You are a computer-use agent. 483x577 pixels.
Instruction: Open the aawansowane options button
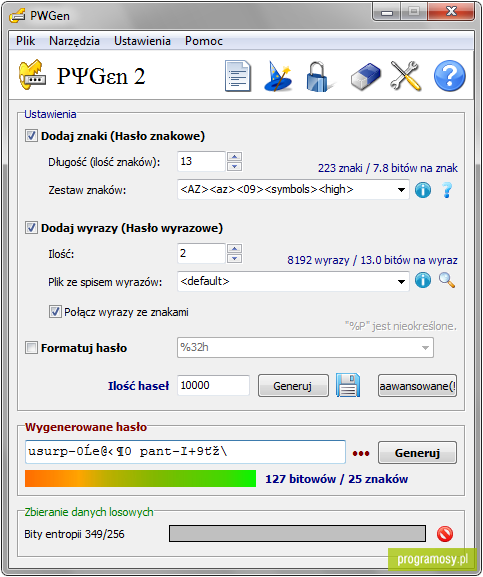[x=417, y=386]
